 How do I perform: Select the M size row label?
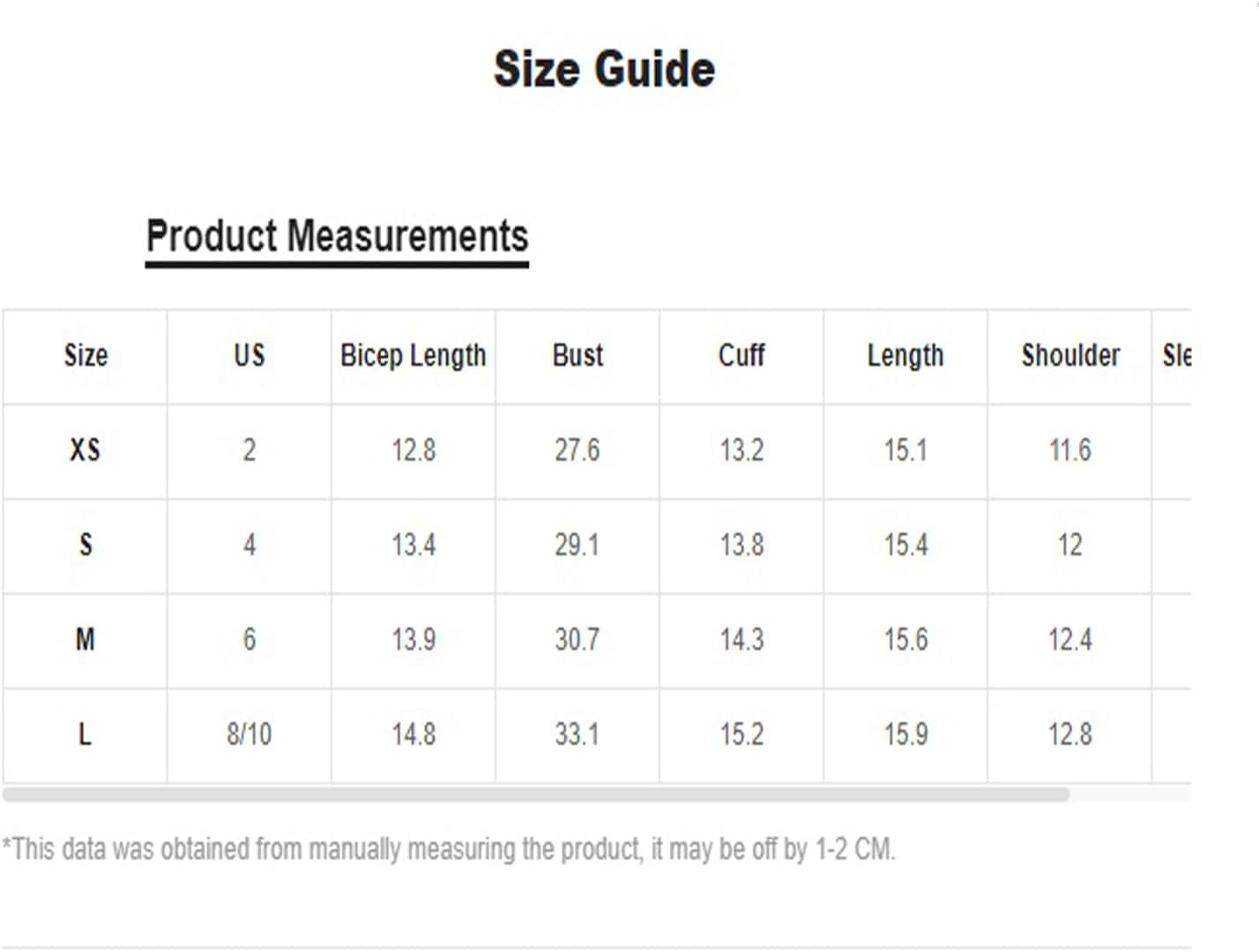(86, 639)
